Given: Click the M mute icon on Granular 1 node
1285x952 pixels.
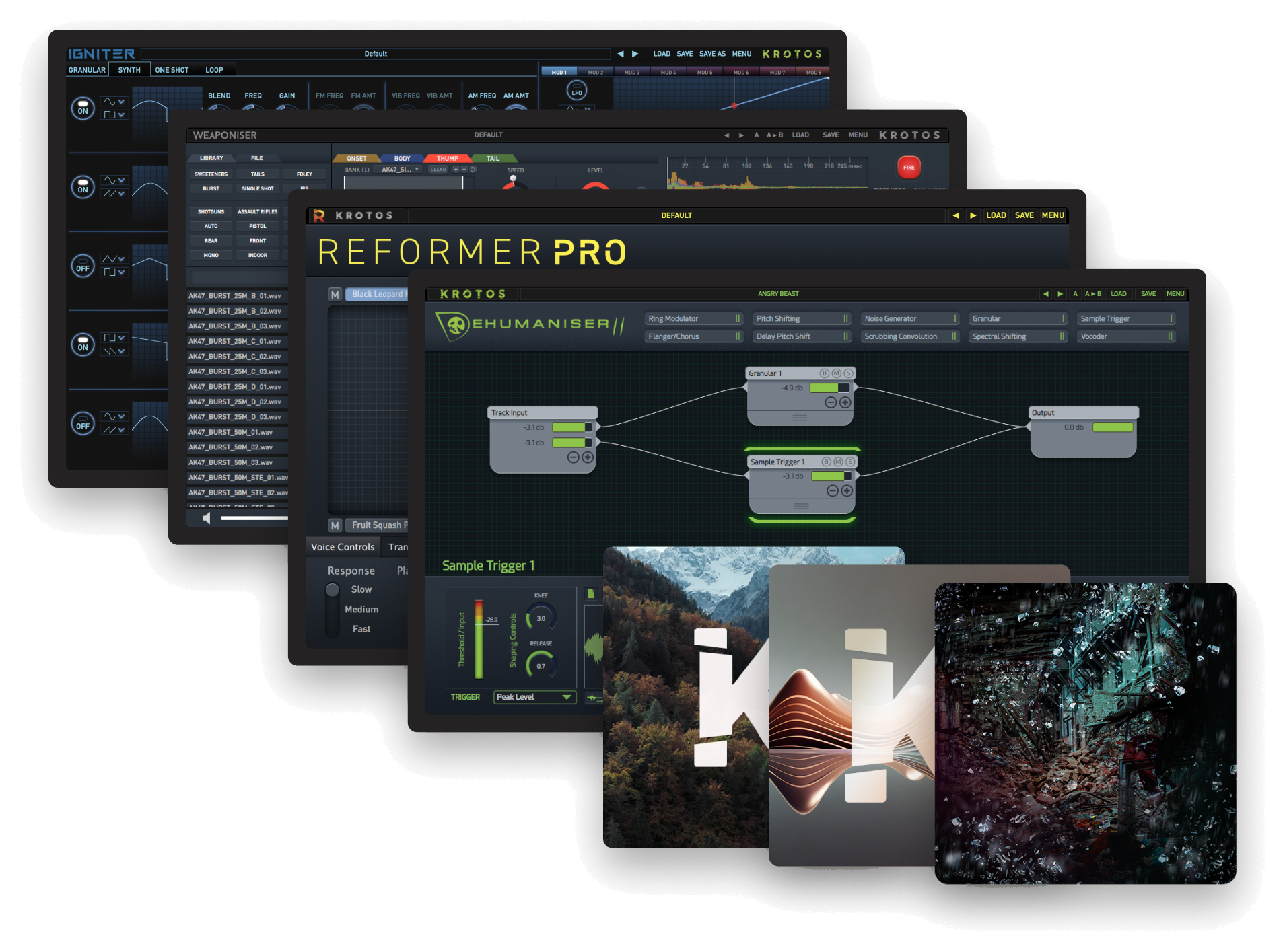Looking at the screenshot, I should (836, 373).
